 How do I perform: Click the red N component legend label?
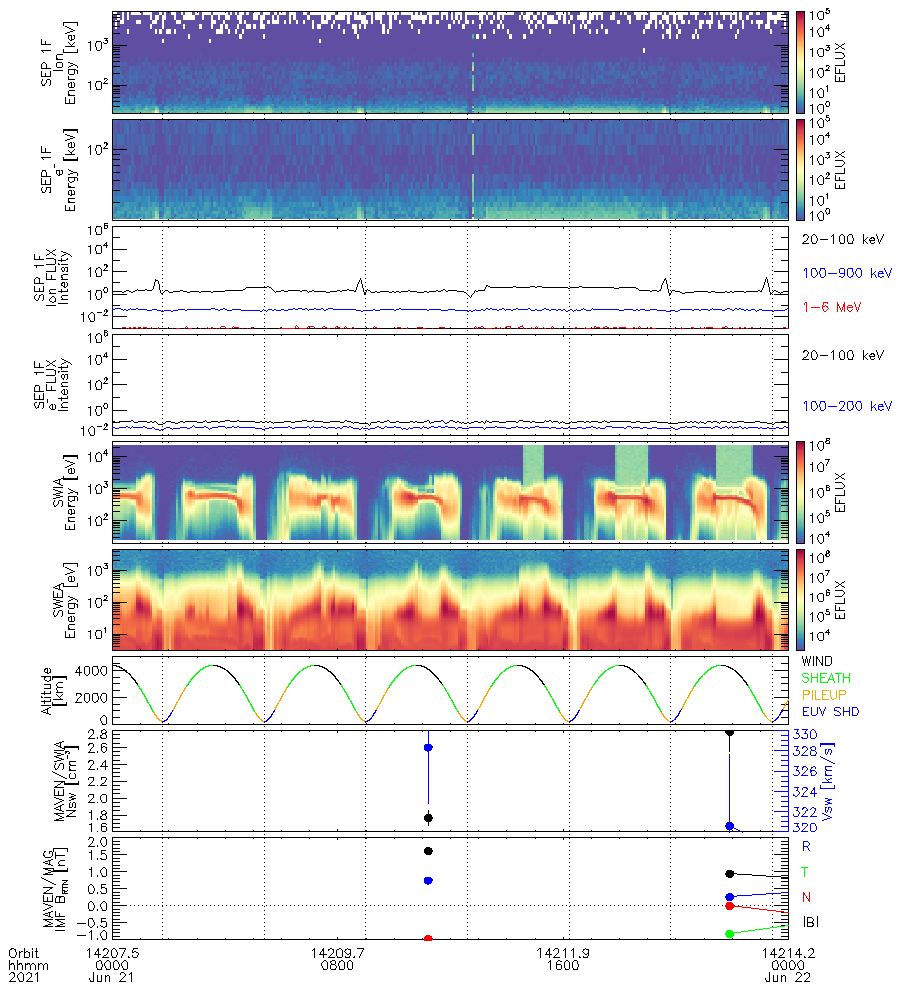click(x=806, y=896)
